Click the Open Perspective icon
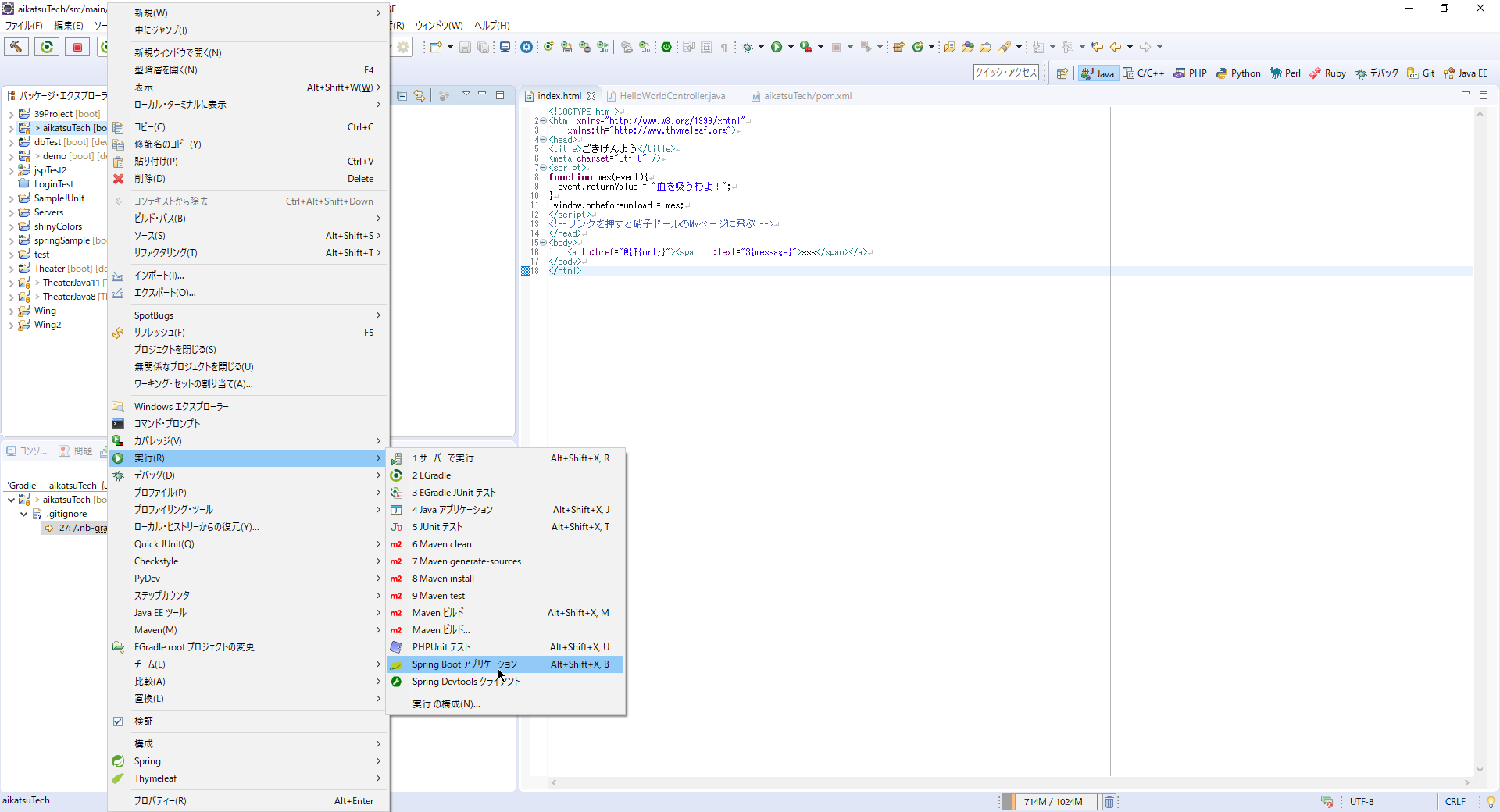The image size is (1500, 812). point(1062,73)
